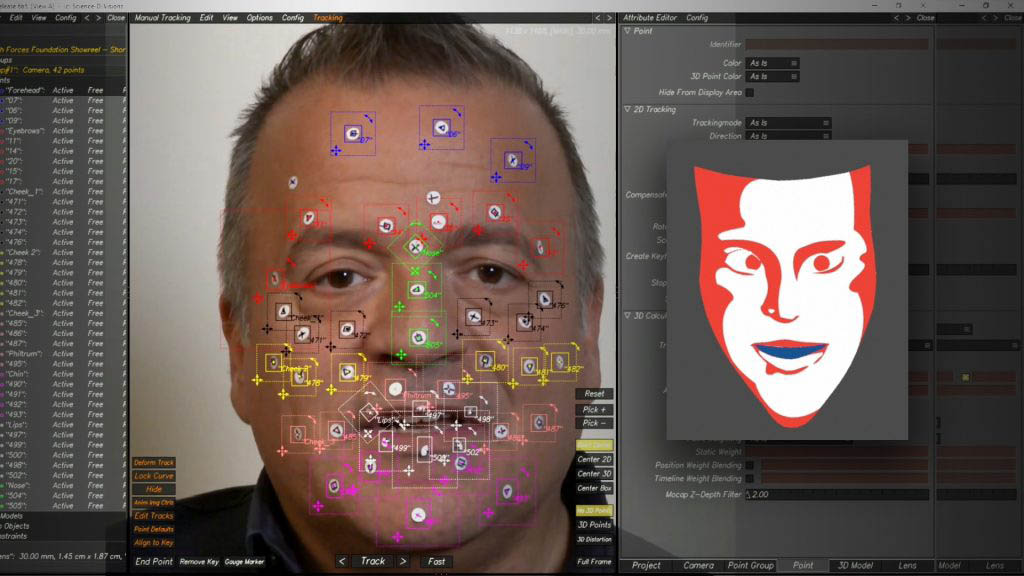The width and height of the screenshot is (1024, 576).
Task: Select tracking marker "499" on lips
Action: 386,442
